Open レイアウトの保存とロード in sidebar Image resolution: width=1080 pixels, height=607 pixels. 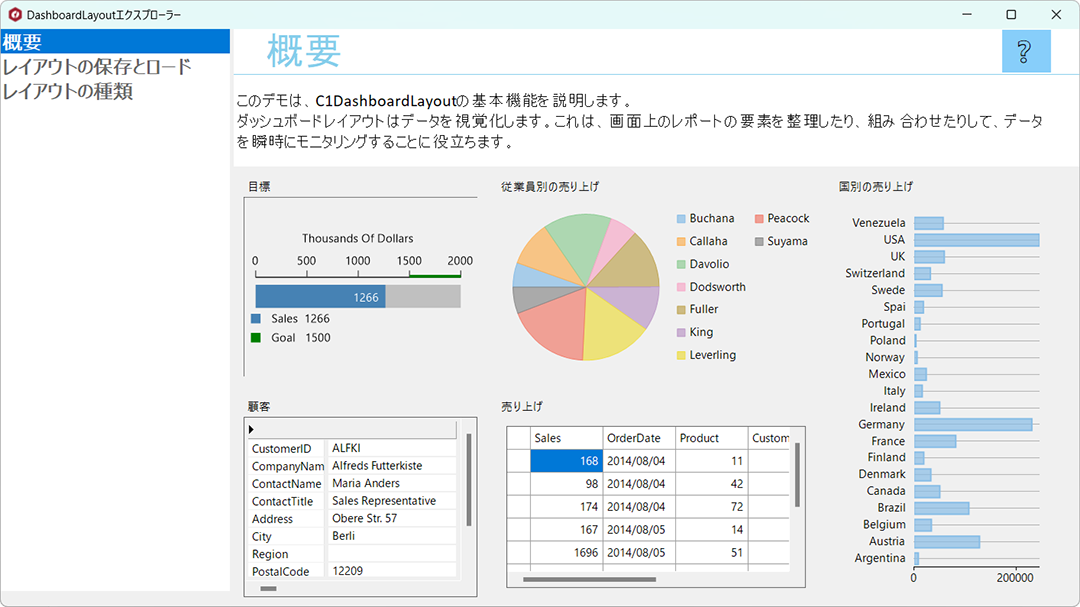point(97,67)
